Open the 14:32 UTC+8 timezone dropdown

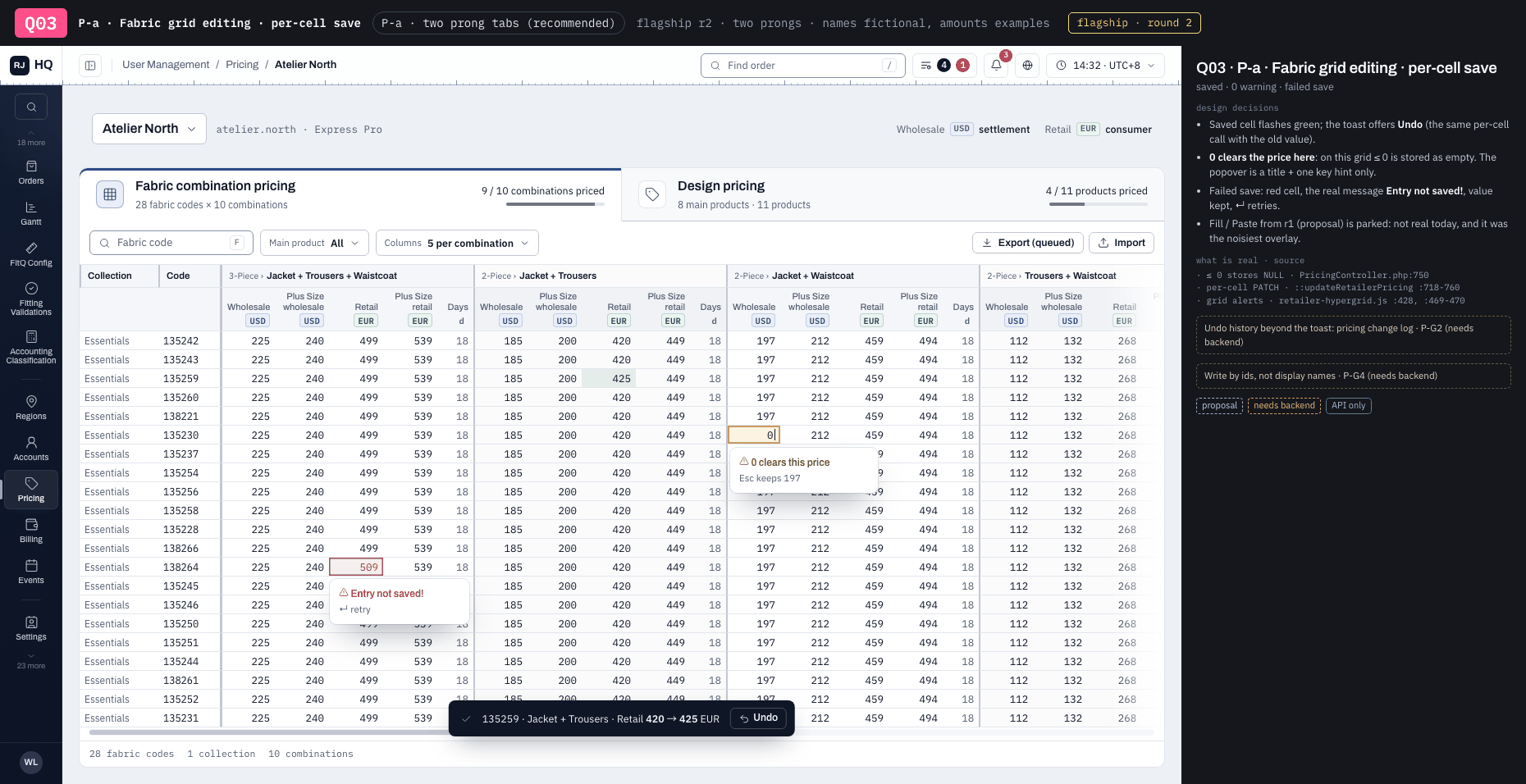click(1105, 65)
